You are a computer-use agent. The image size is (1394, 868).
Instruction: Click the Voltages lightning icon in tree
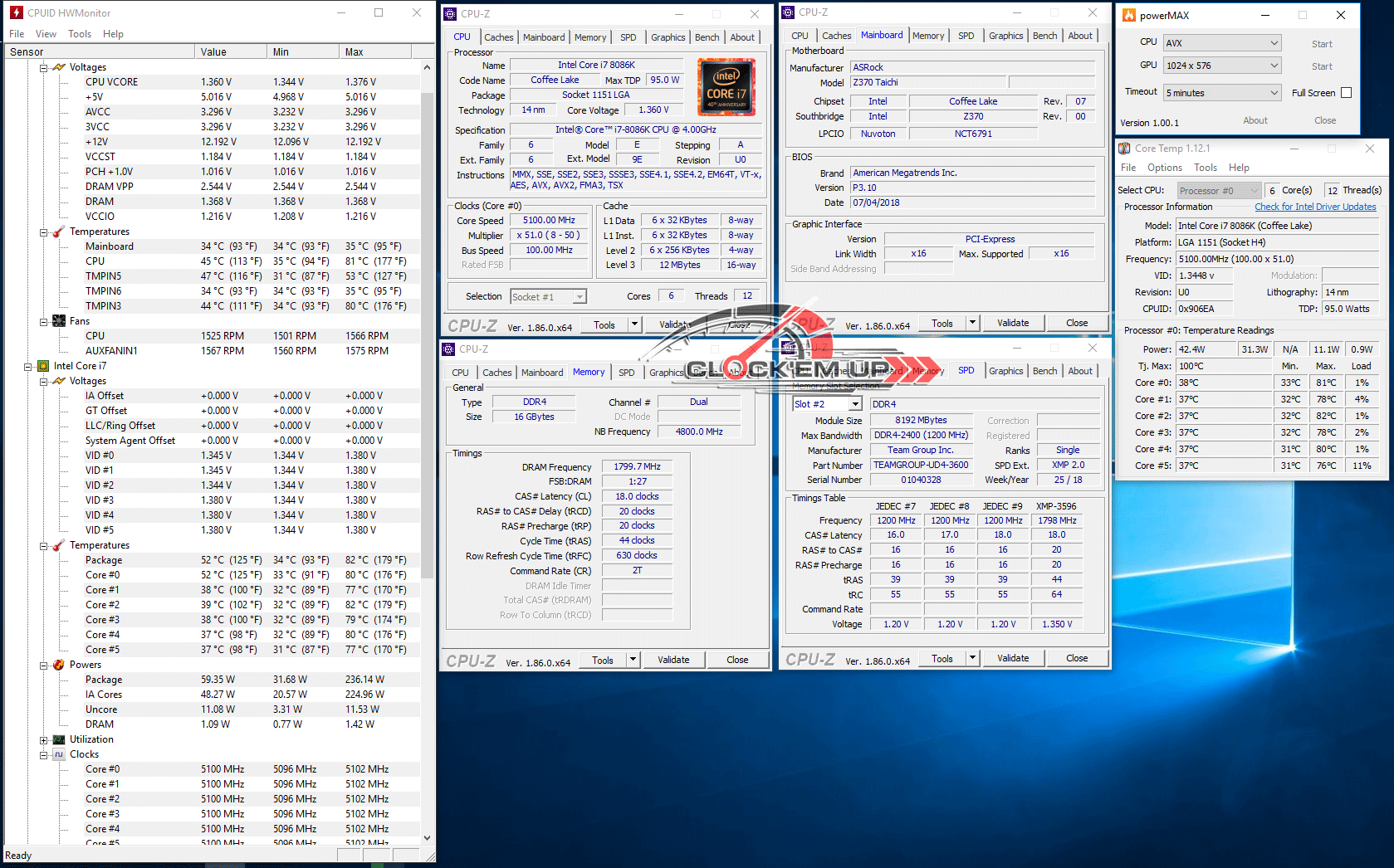59,67
